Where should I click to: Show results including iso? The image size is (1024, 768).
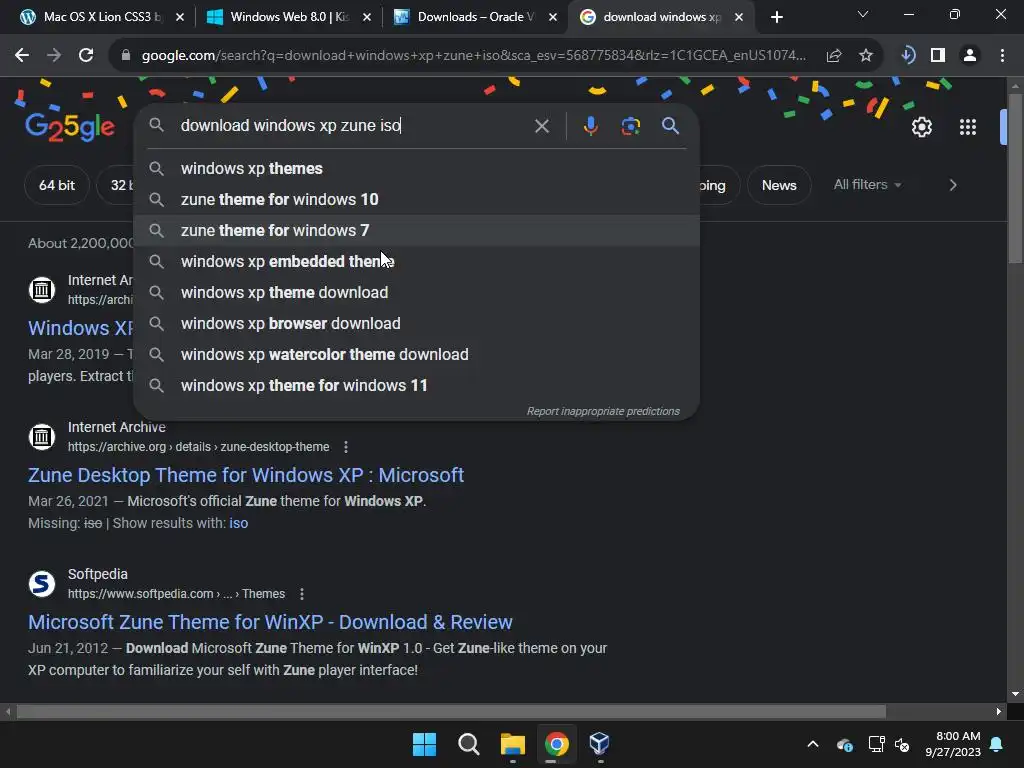pos(238,524)
